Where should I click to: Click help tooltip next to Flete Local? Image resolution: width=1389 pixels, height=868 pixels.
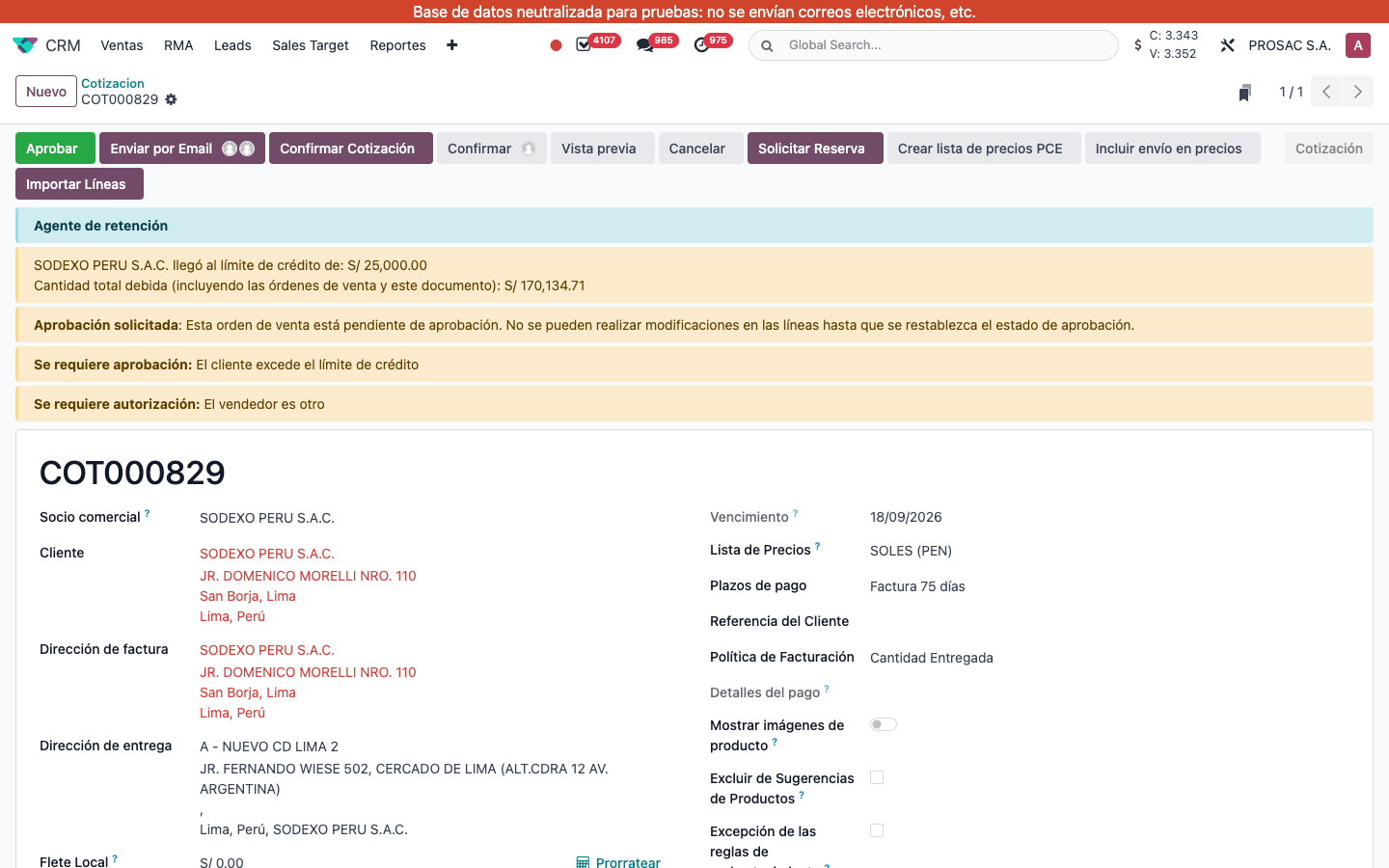tap(115, 858)
